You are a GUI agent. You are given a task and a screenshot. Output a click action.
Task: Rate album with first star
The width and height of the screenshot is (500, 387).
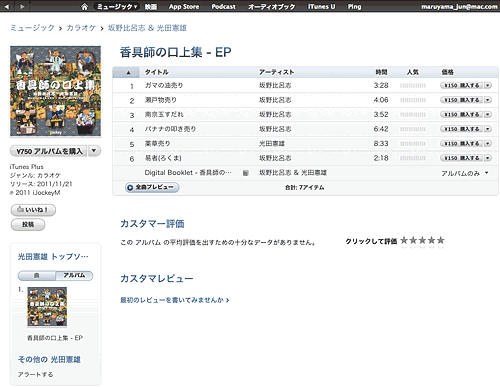[404, 240]
